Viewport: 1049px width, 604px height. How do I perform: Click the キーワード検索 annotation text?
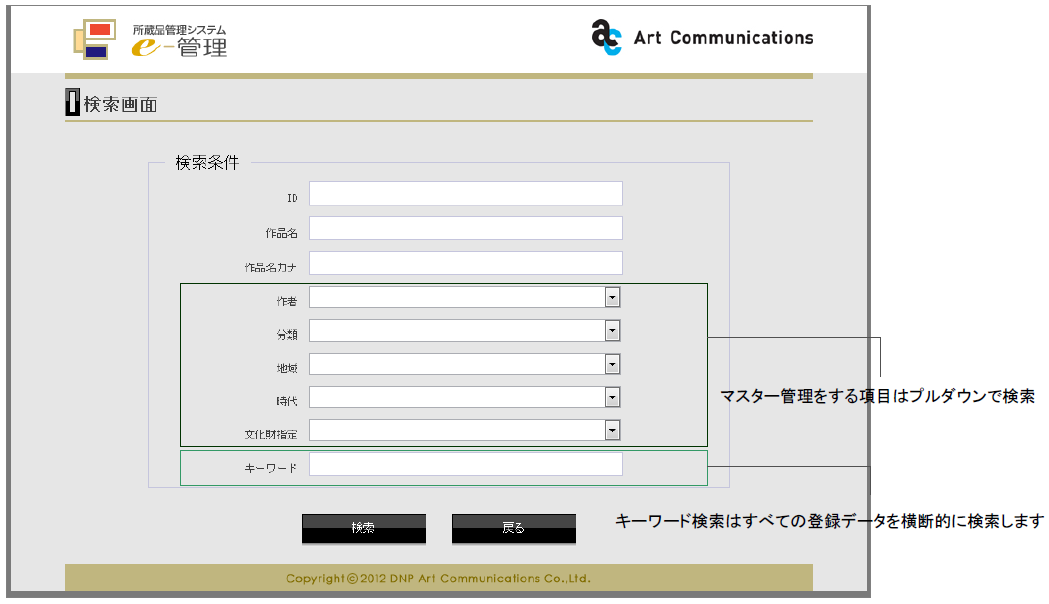click(x=829, y=521)
